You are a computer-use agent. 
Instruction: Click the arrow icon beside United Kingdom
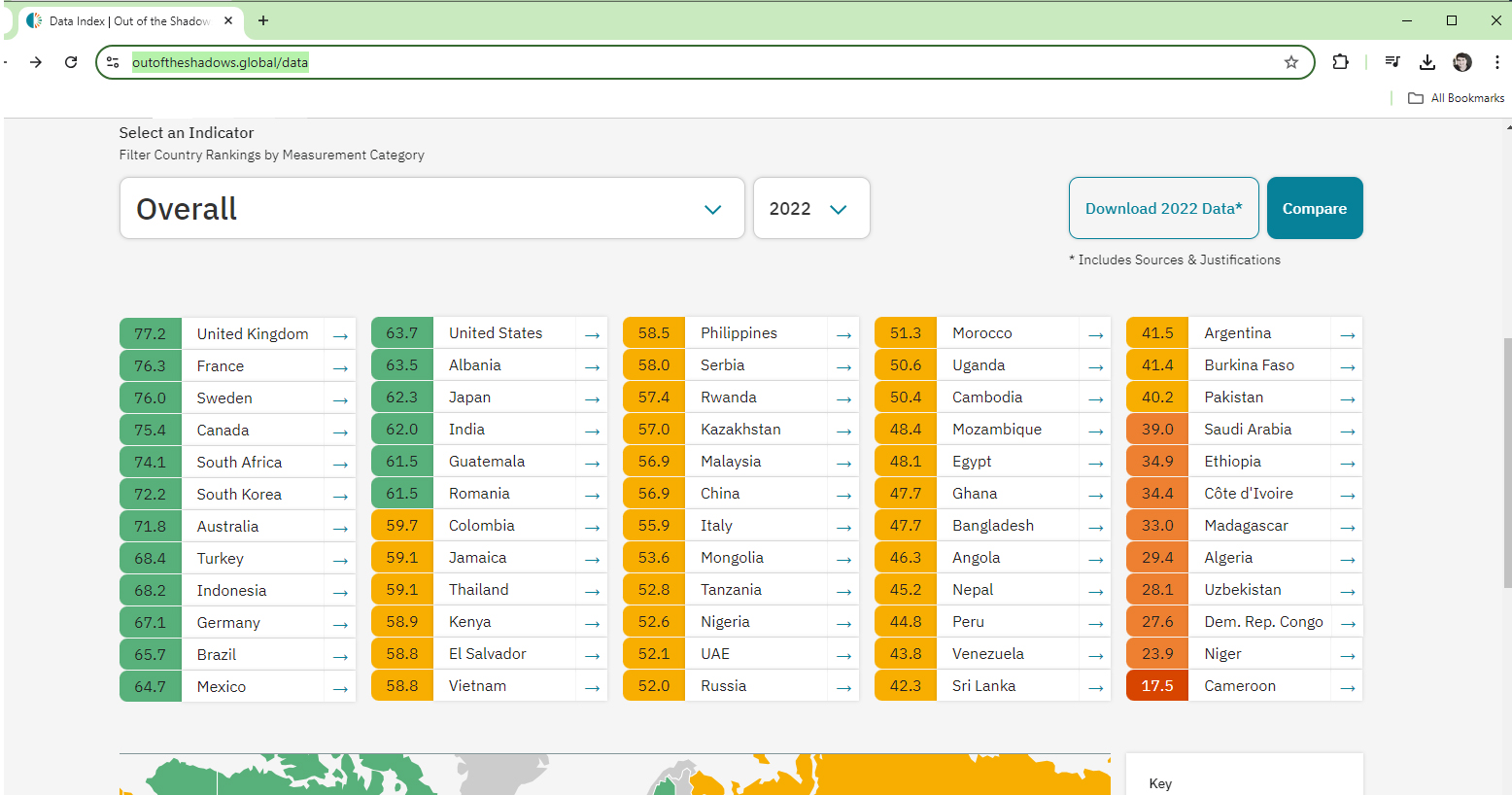click(x=340, y=335)
